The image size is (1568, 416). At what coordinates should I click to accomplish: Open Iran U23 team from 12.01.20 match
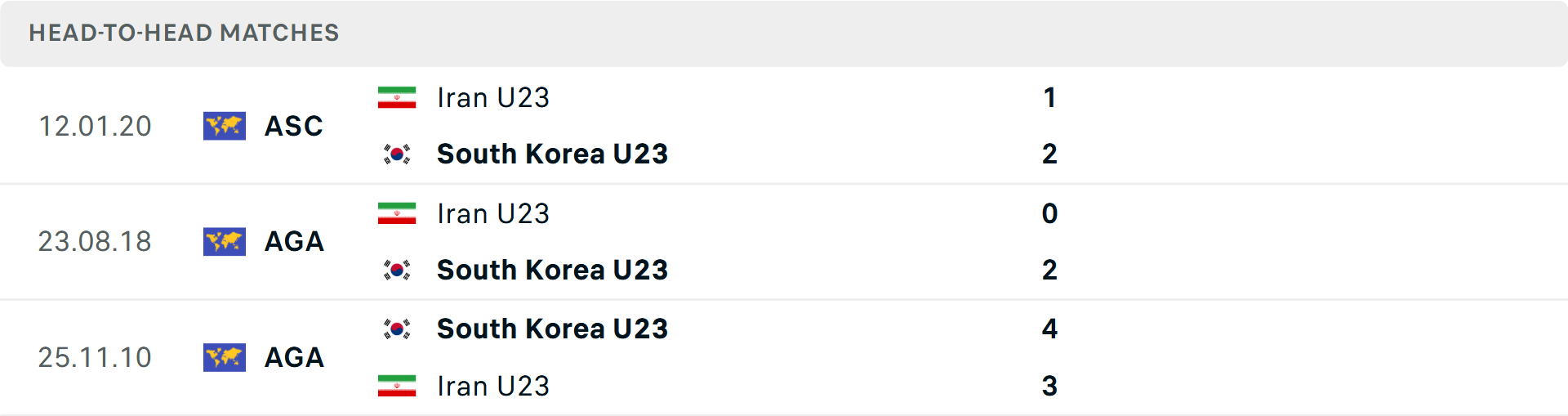[x=492, y=98]
